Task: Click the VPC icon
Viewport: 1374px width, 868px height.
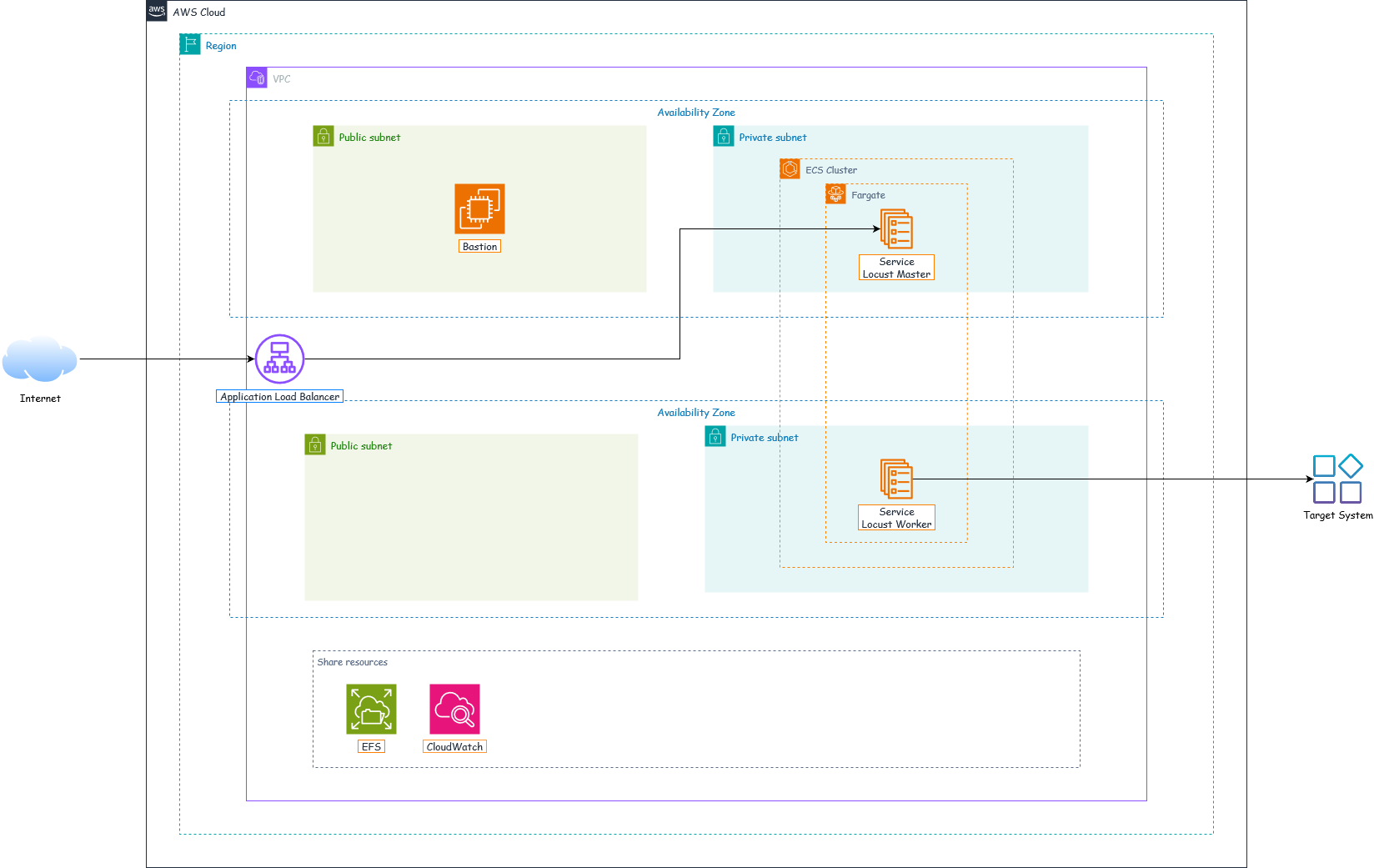Action: pos(257,78)
